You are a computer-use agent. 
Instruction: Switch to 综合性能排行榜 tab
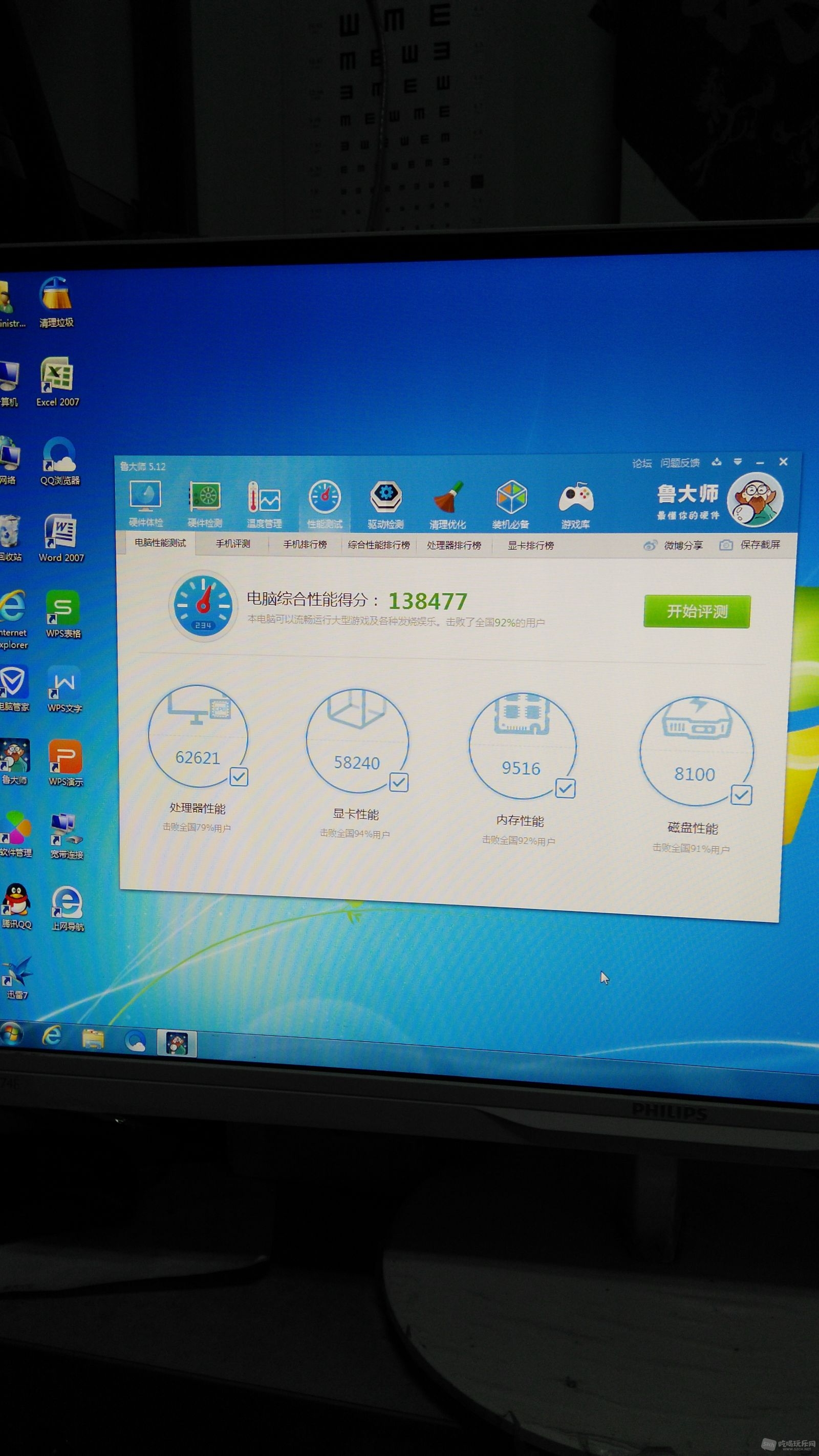coord(378,545)
